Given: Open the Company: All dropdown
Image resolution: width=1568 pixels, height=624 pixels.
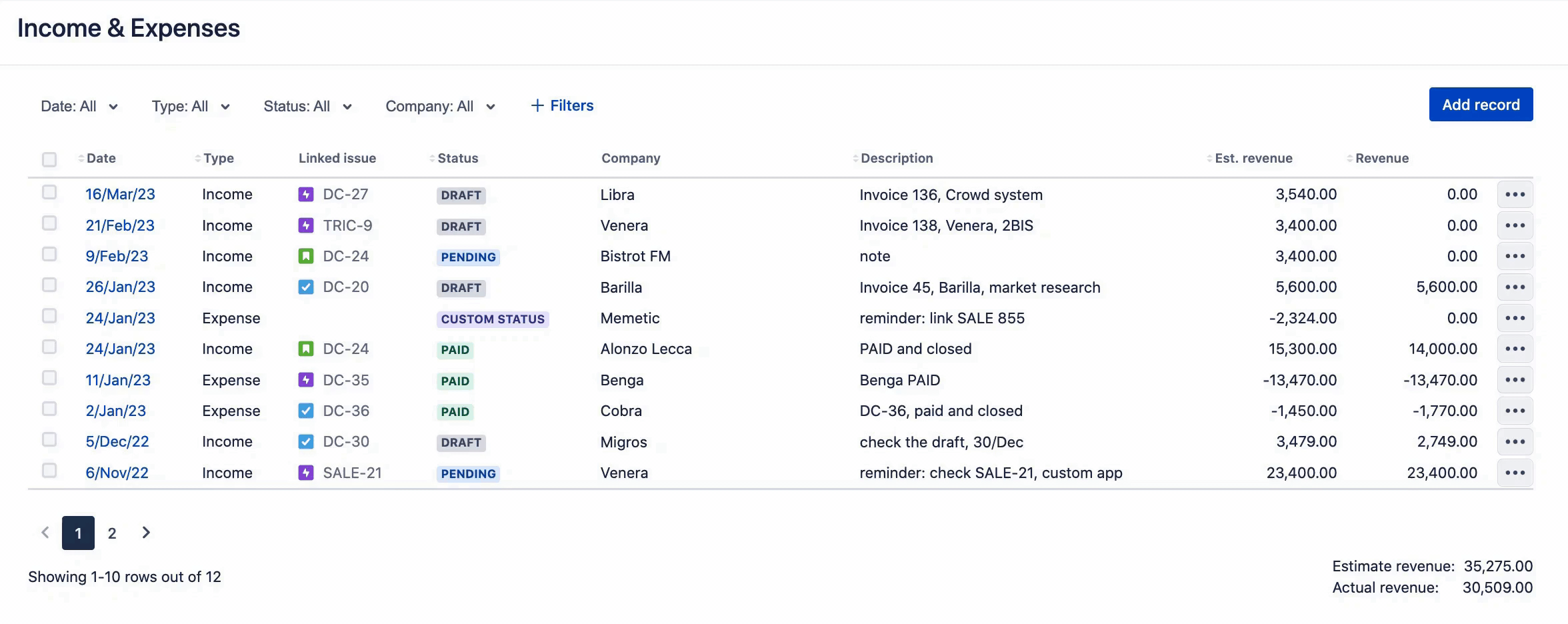Looking at the screenshot, I should (x=441, y=106).
